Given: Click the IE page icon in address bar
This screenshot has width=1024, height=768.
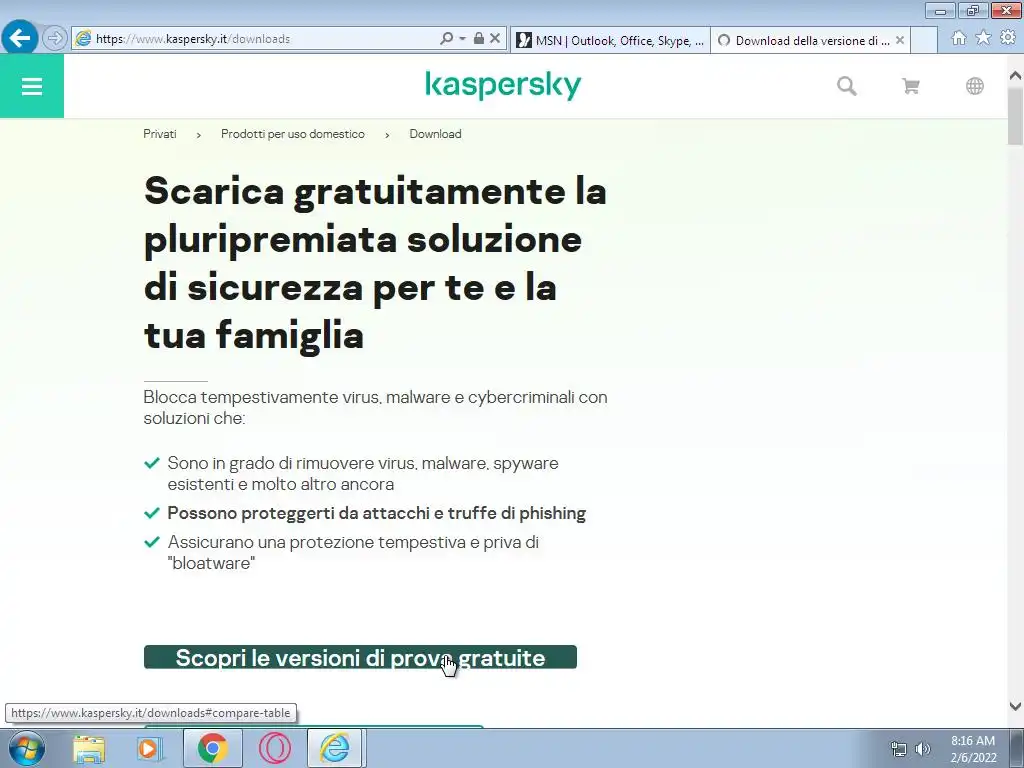Looking at the screenshot, I should 83,39.
